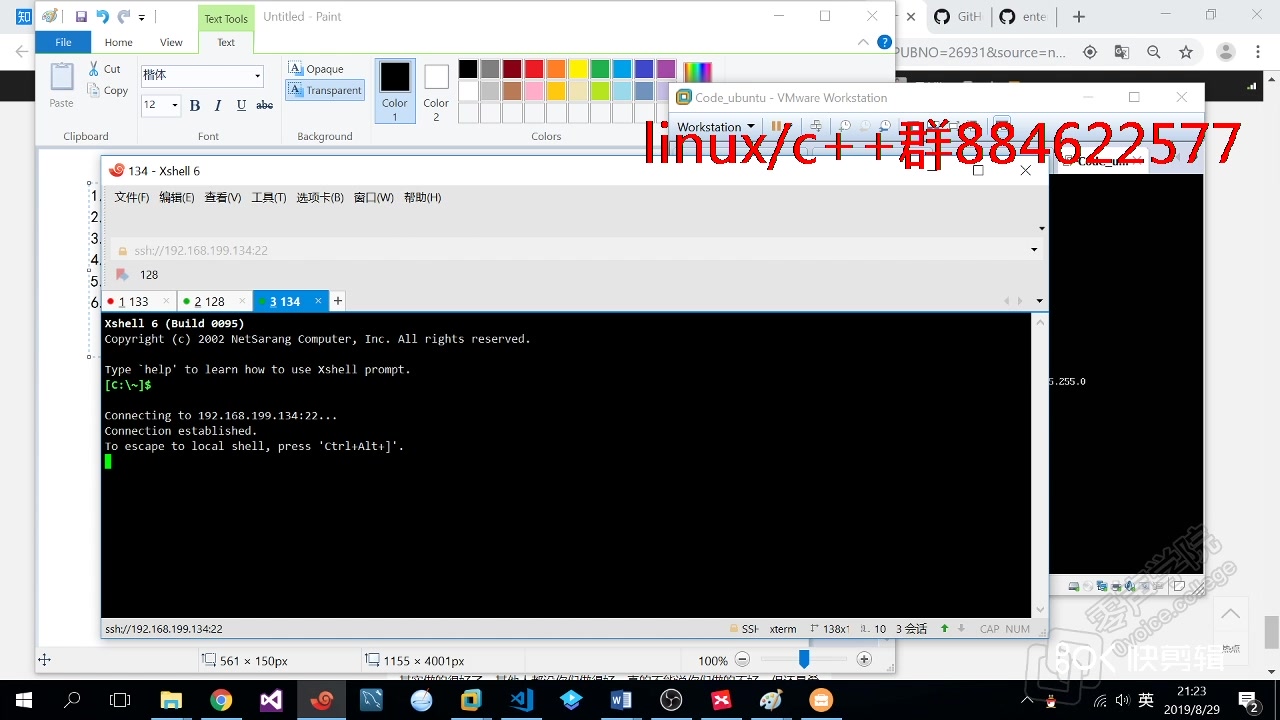
Task: Open Xshell 选项卡(B) menu
Action: point(320,197)
